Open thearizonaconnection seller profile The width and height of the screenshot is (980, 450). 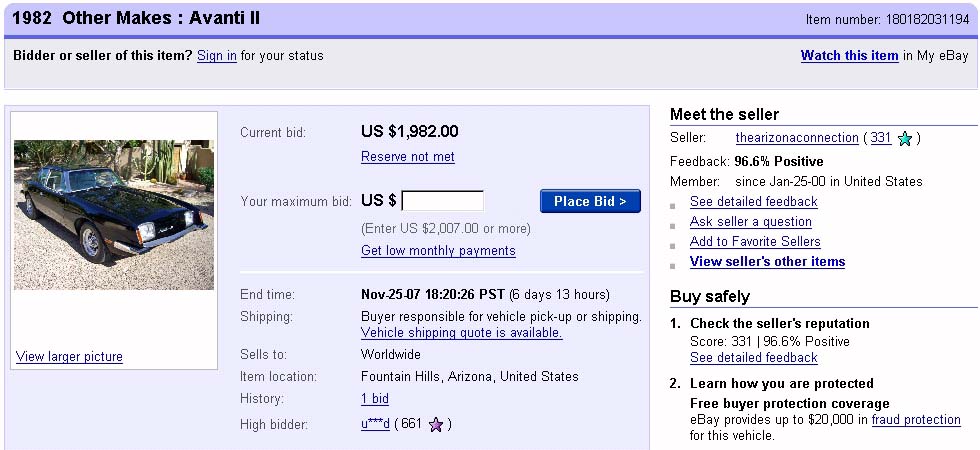click(x=796, y=138)
